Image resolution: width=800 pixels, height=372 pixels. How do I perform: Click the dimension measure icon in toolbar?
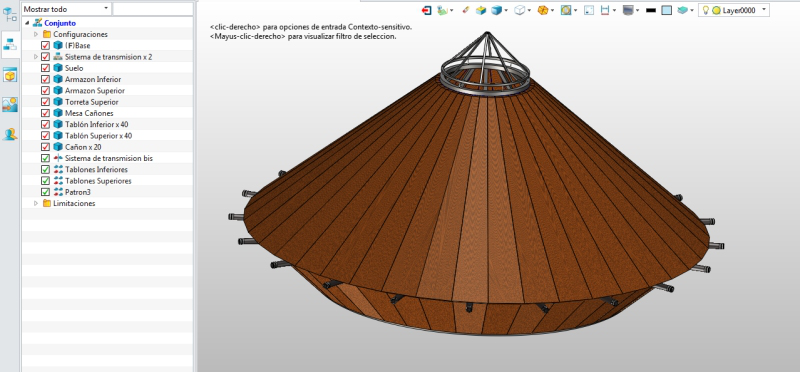[605, 10]
